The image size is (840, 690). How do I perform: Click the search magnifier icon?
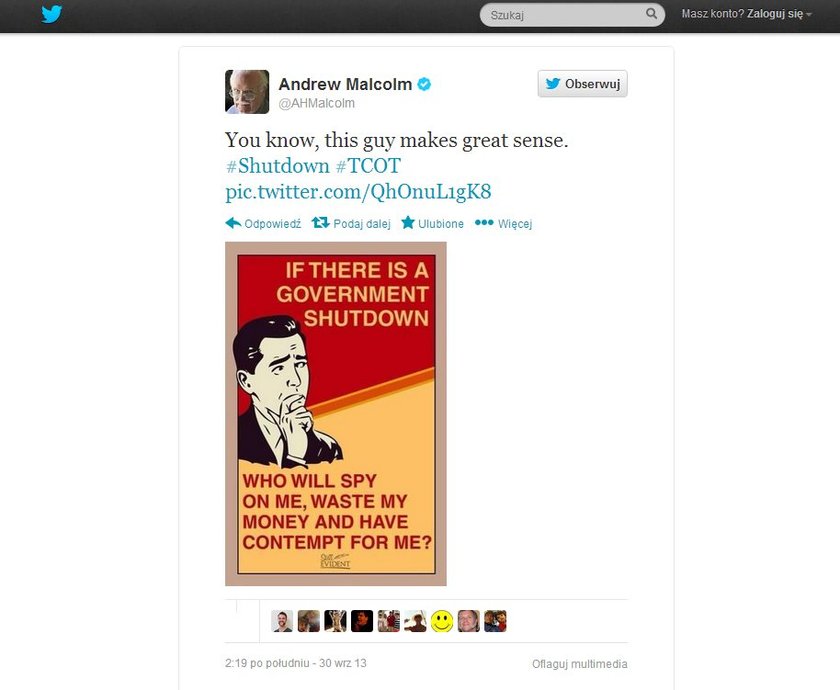[x=651, y=14]
